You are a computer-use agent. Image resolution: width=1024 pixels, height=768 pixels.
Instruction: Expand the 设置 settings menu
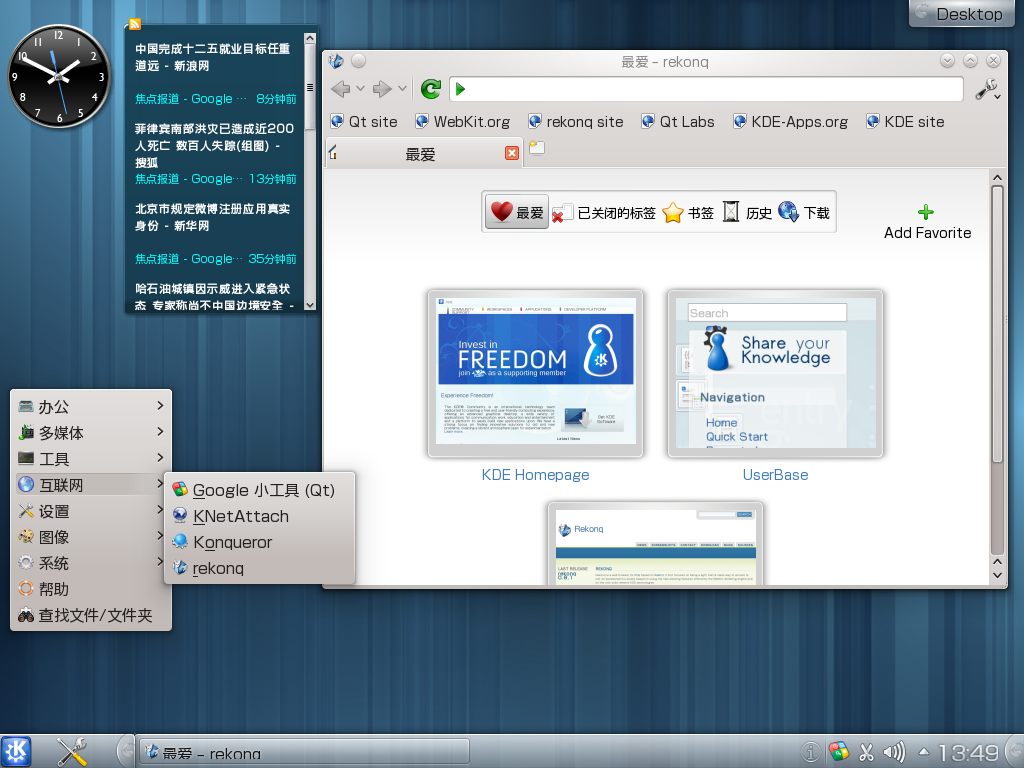coord(91,511)
